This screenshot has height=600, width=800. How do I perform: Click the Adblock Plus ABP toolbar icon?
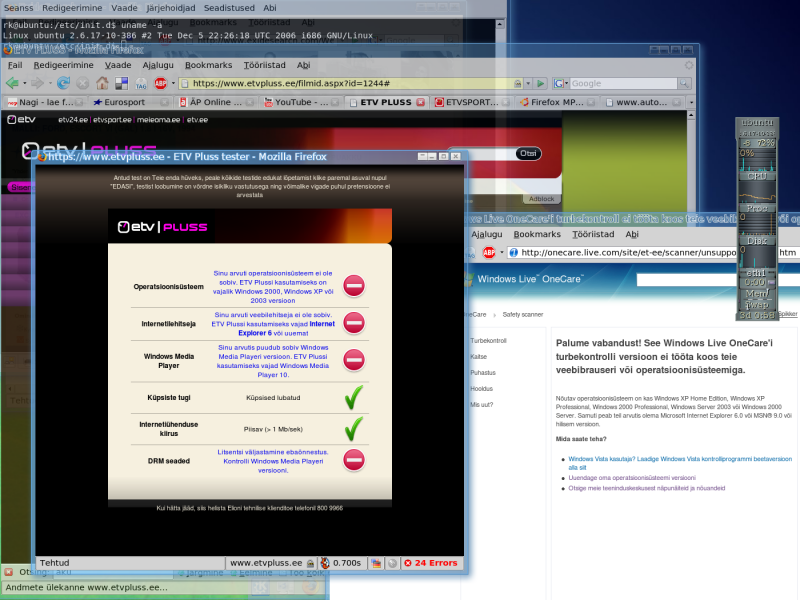click(161, 83)
